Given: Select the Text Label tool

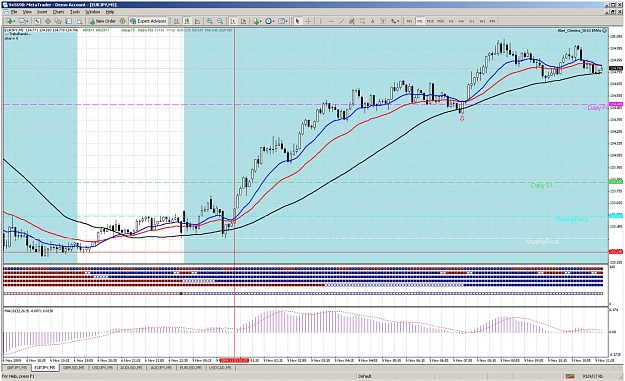Looking at the screenshot, I should tap(383, 21).
